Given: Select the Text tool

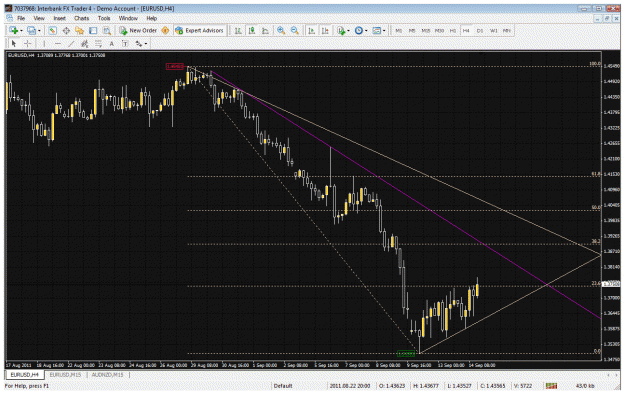Looking at the screenshot, I should (112, 43).
